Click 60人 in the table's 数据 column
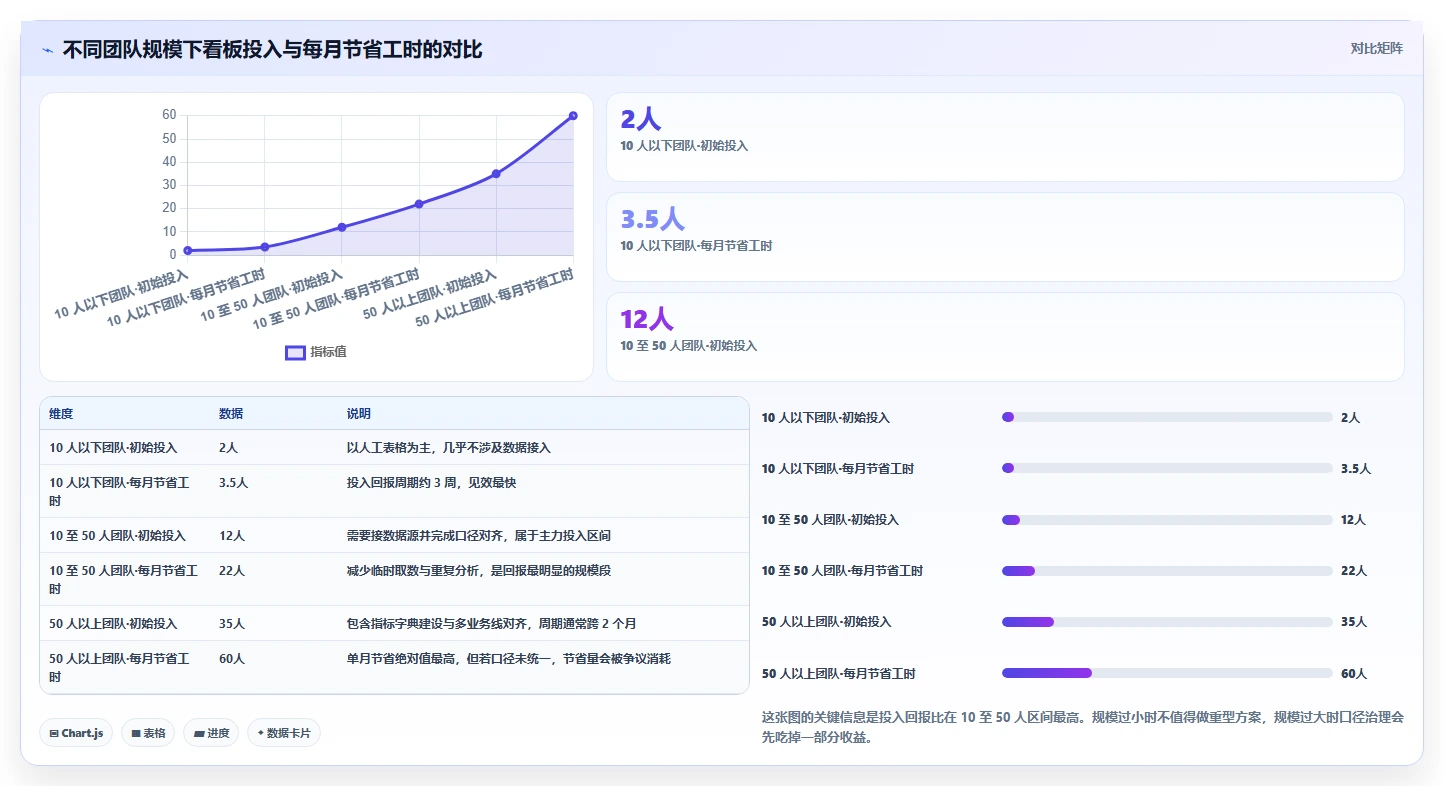This screenshot has height=786, width=1444. point(232,659)
